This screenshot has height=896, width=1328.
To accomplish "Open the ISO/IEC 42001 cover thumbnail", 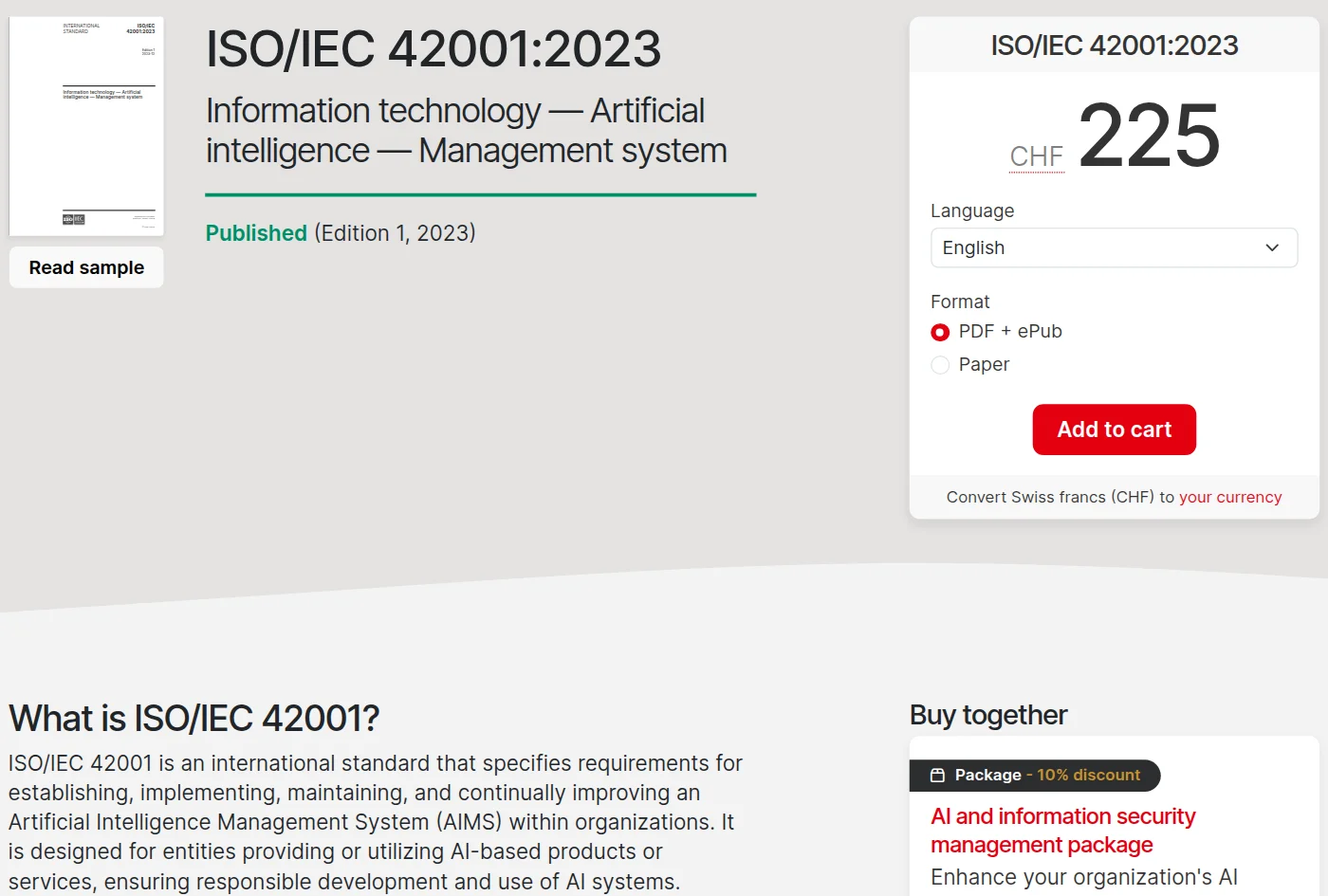I will tap(86, 126).
